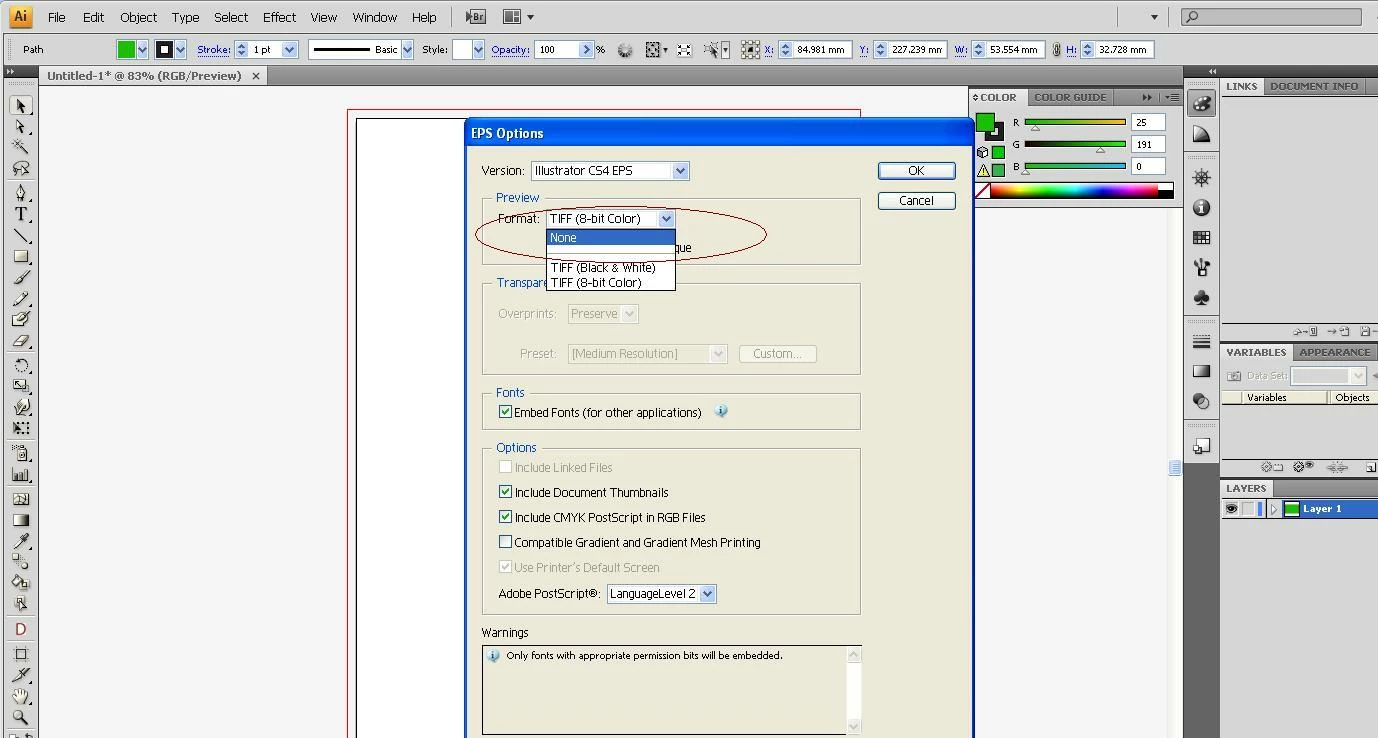
Task: Open the Style dropdown in control bar
Action: click(x=478, y=49)
